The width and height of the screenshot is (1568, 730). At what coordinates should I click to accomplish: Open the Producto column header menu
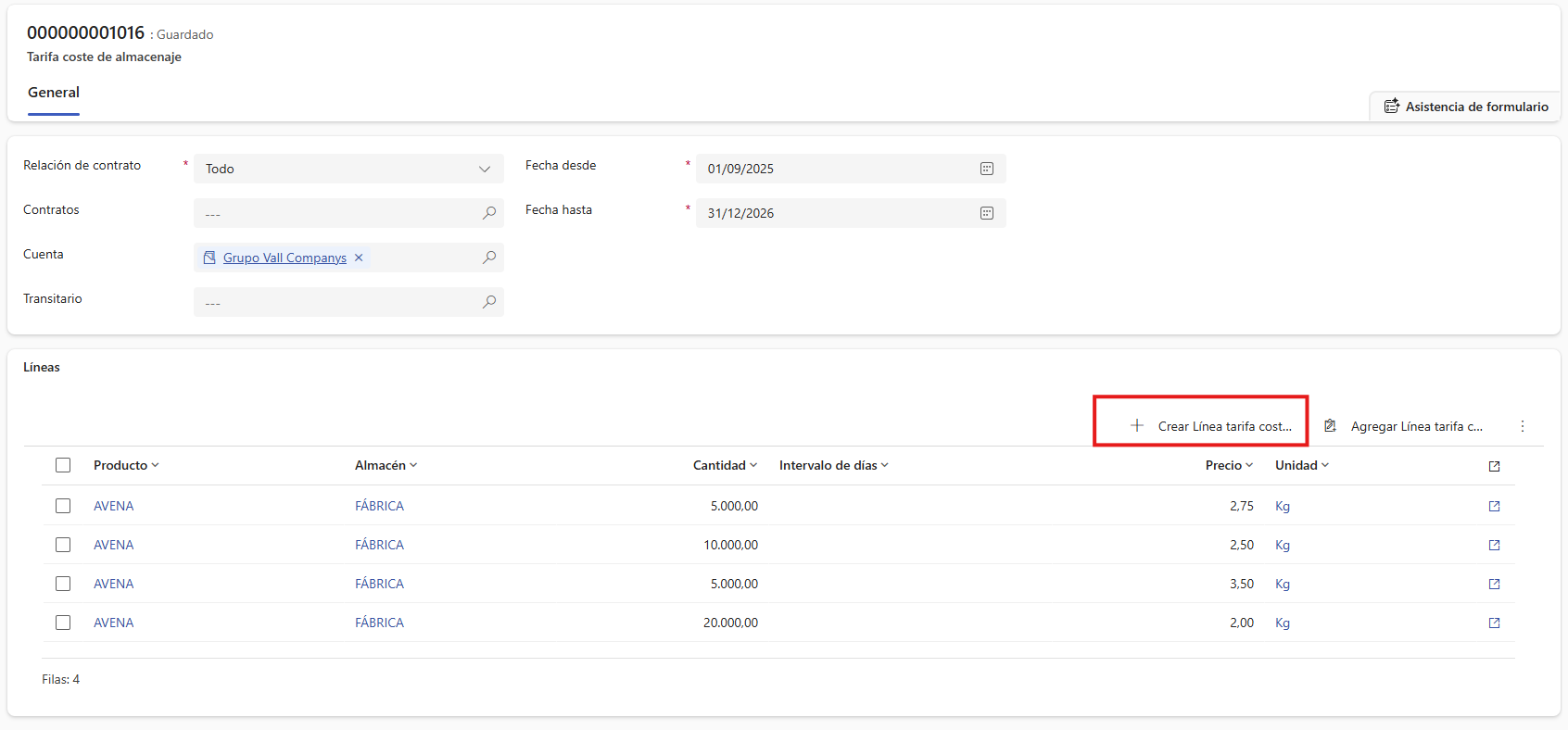[126, 465]
